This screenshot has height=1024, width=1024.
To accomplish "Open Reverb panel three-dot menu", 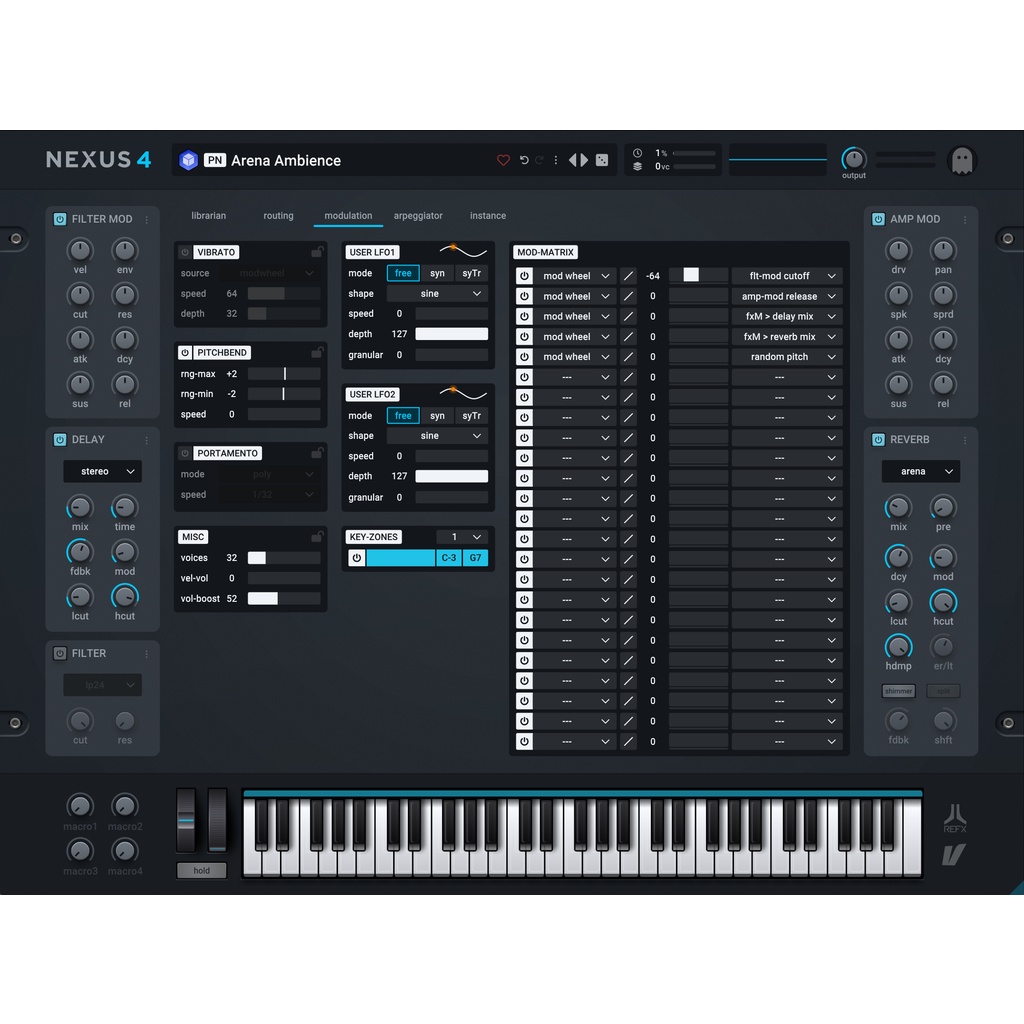I will tap(965, 440).
